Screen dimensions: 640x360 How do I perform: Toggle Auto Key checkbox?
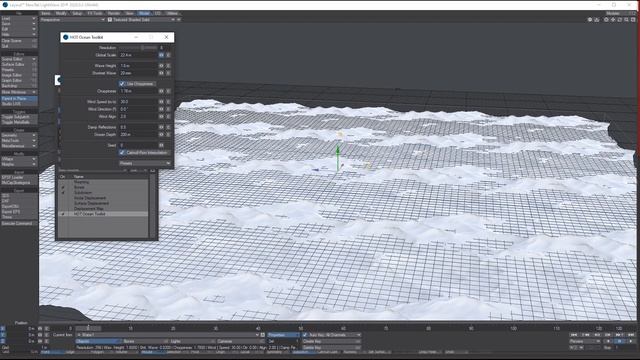305,335
